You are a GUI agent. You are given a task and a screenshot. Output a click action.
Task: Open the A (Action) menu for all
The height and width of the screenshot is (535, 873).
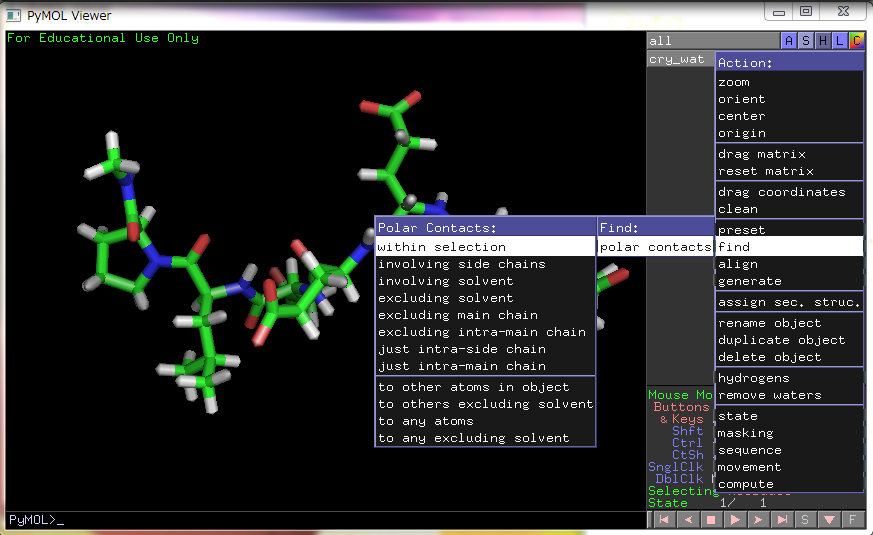pos(789,41)
